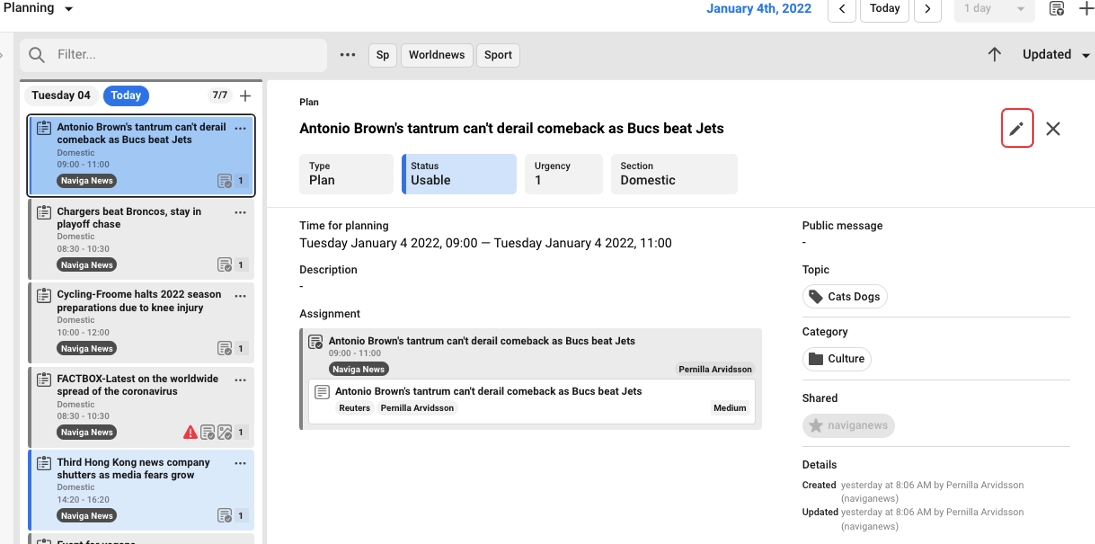Open the 1 day range dropdown

[992, 9]
